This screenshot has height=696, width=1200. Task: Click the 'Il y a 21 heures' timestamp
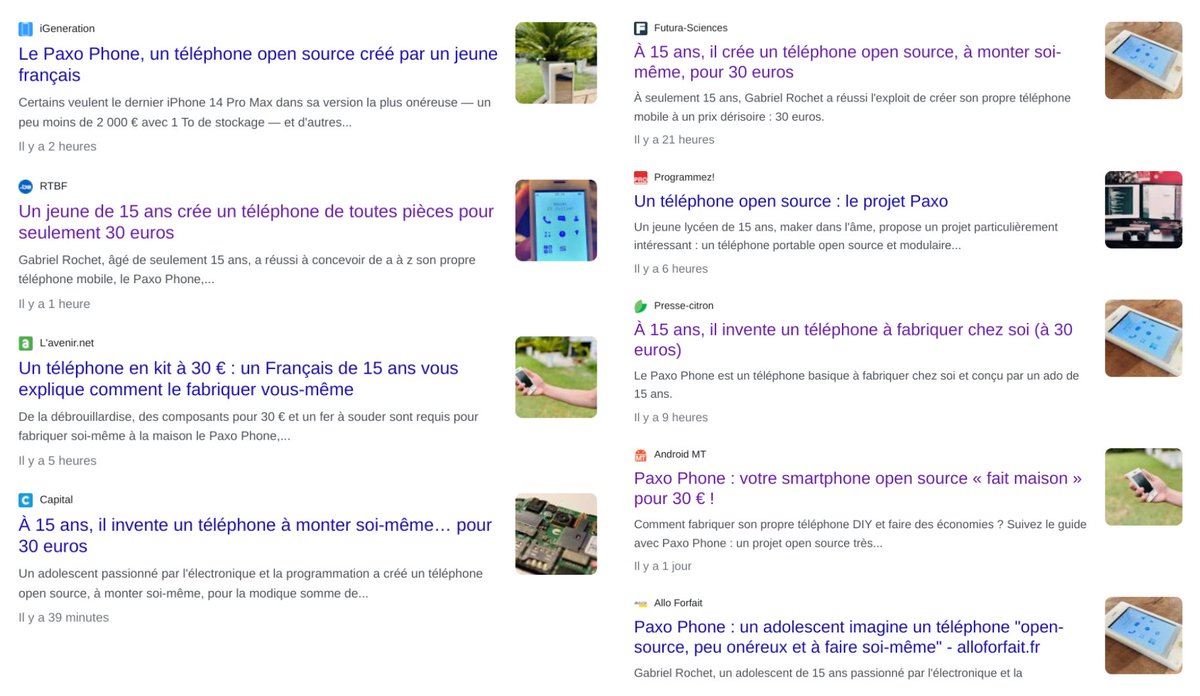[x=674, y=140]
